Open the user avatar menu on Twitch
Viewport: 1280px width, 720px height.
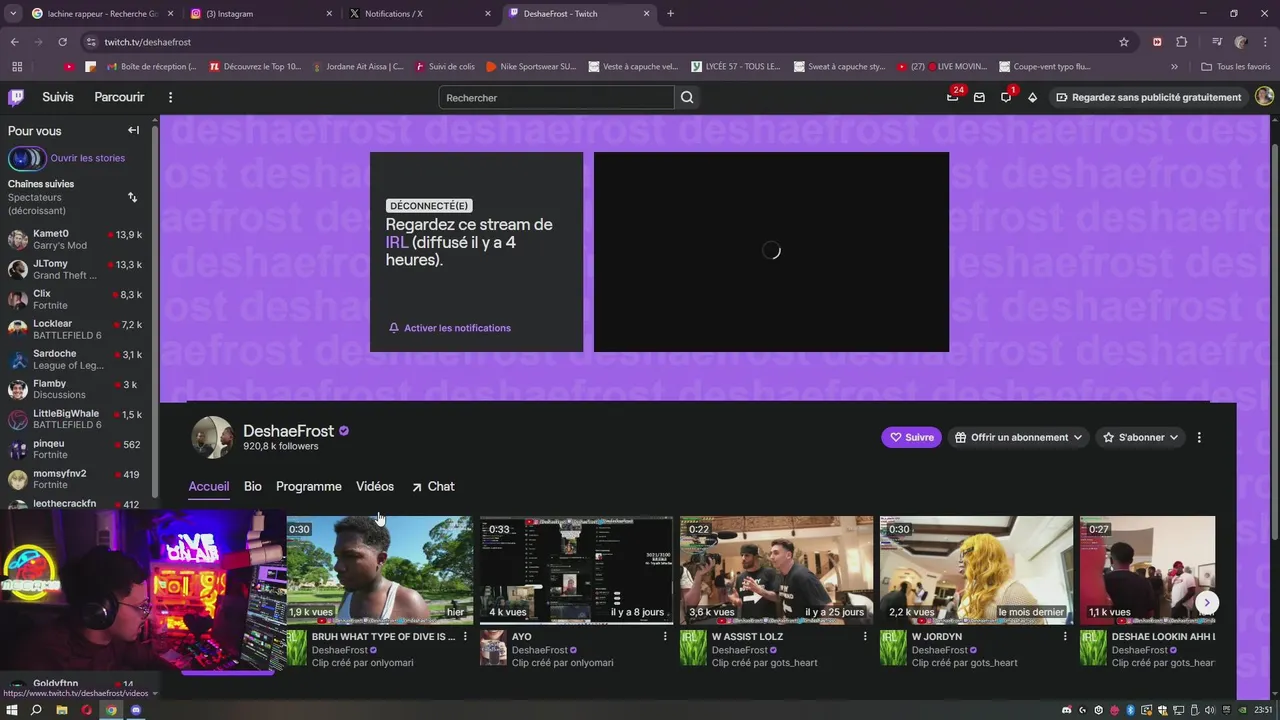(x=1264, y=97)
